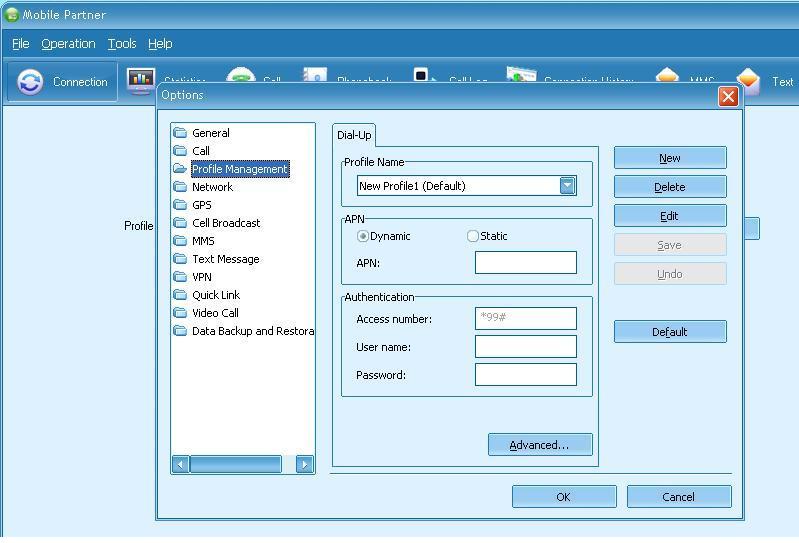Confirm options with the OK button
The image size is (799, 543).
pos(564,497)
